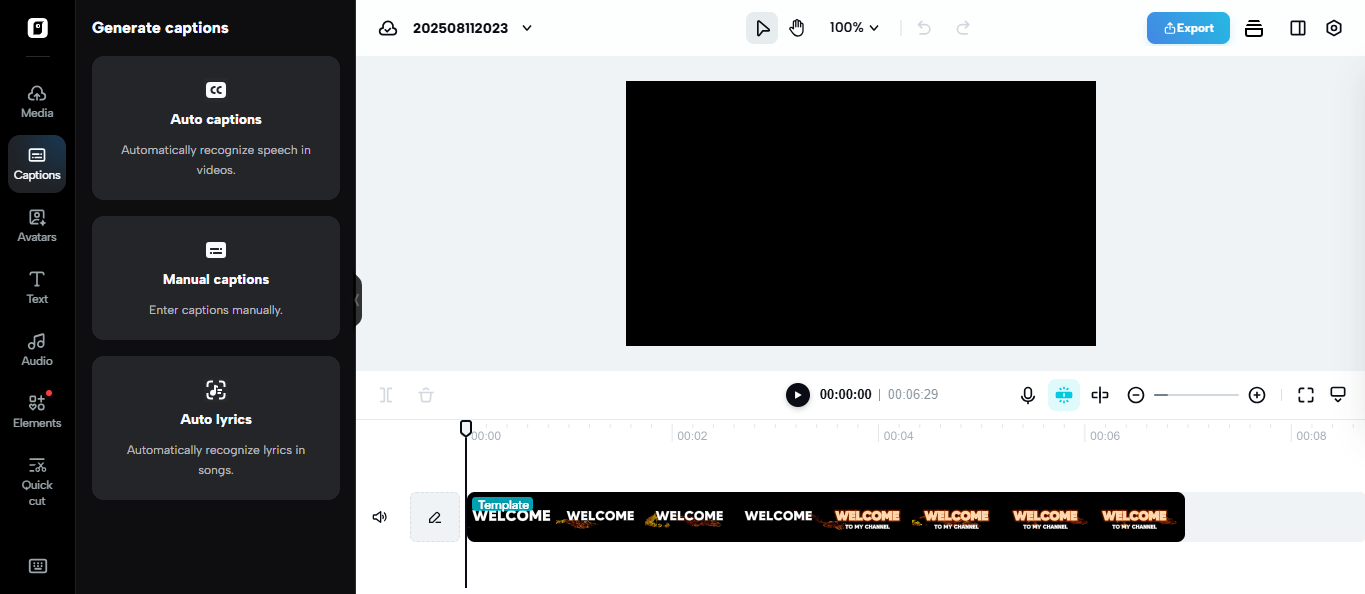
Task: Click the Generate captions heading
Action: 160,28
